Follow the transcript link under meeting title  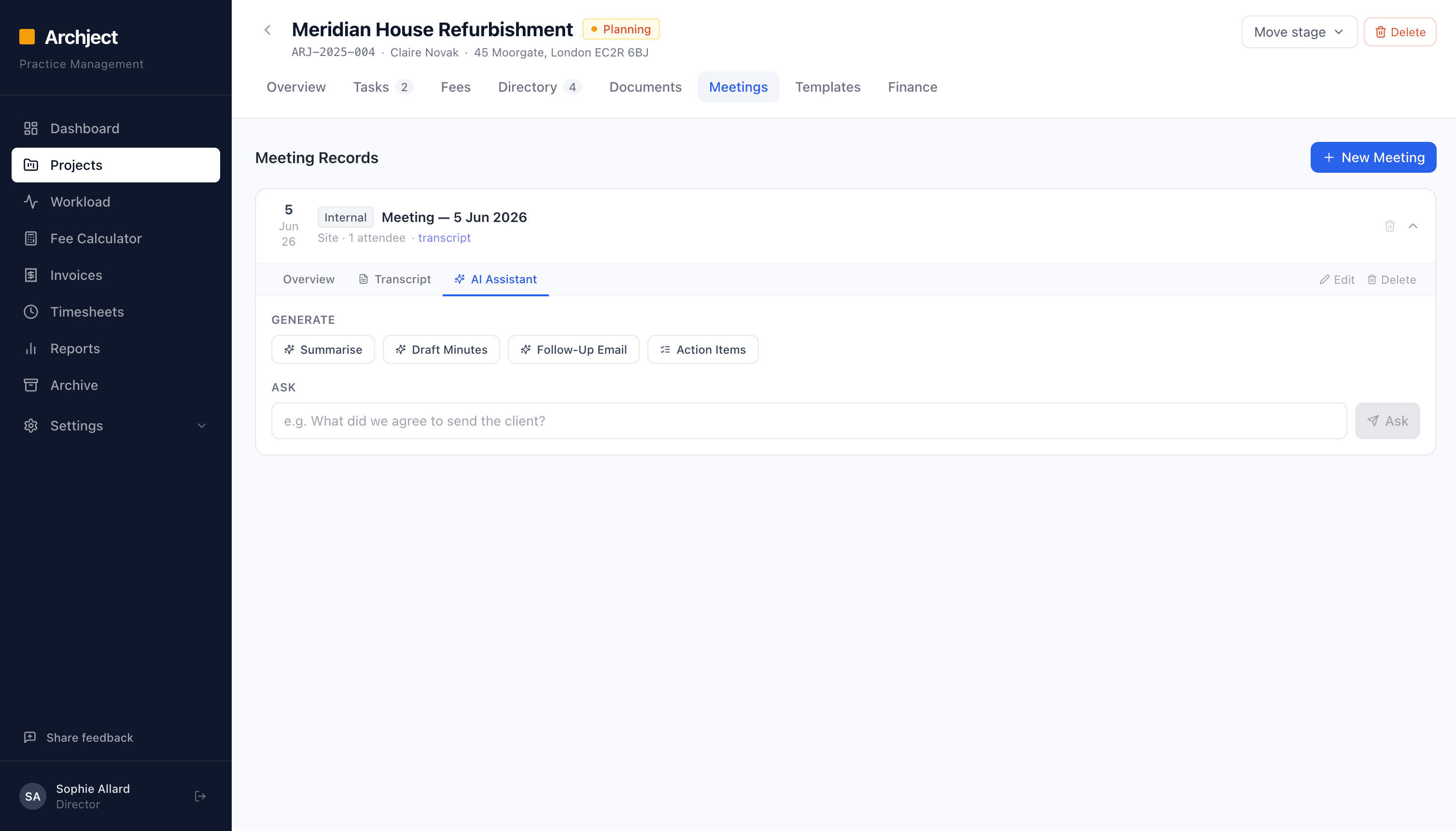pyautogui.click(x=444, y=238)
